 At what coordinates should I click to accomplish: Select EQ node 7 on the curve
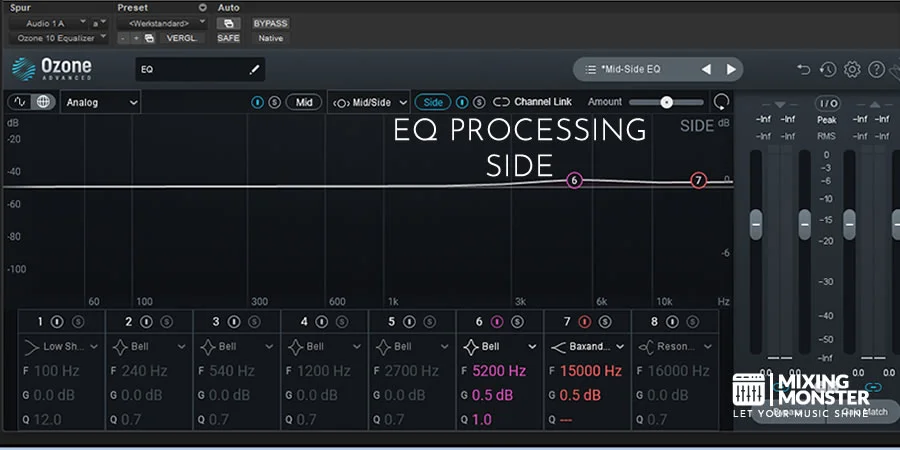tap(698, 181)
